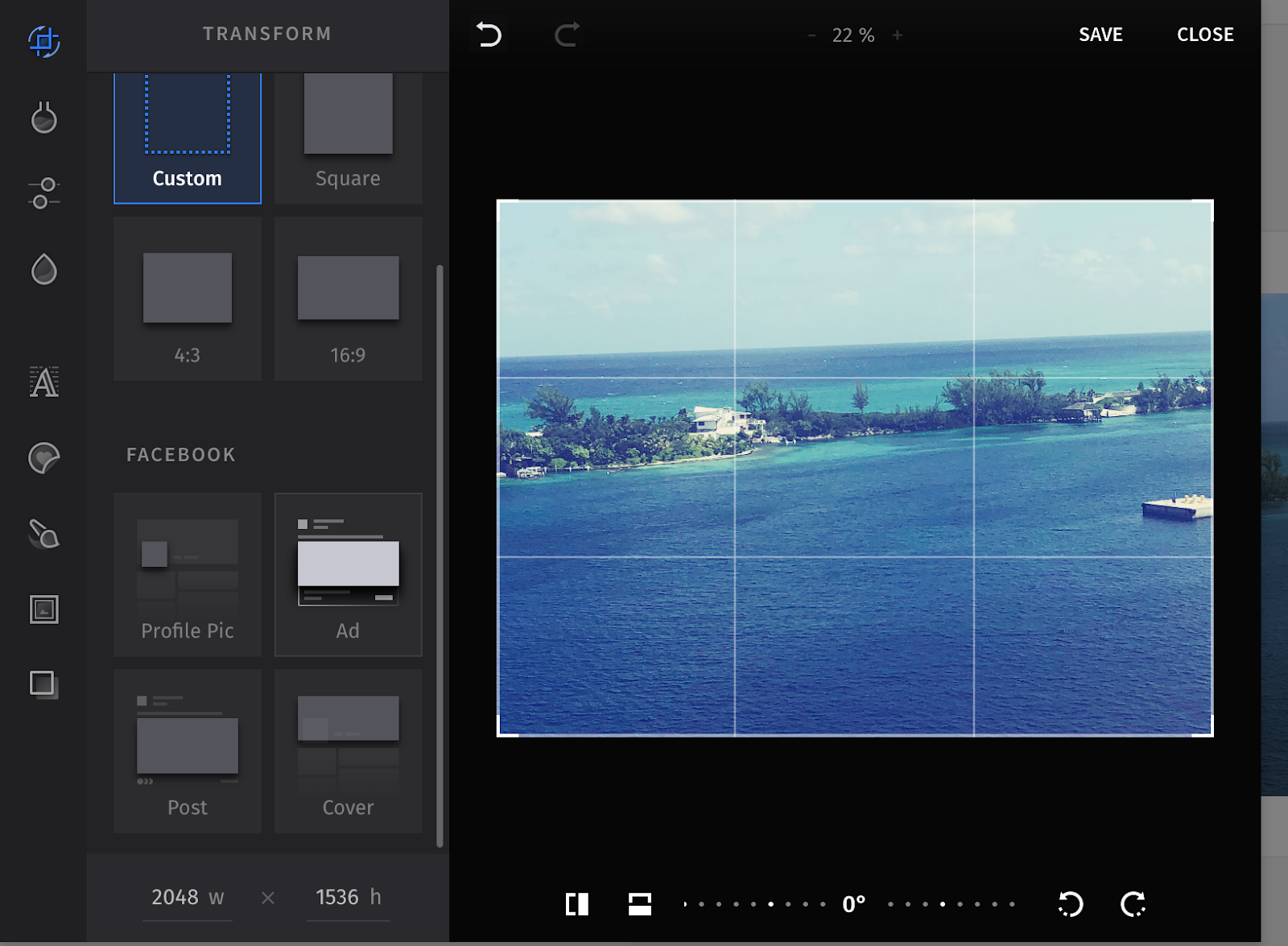This screenshot has width=1288, height=946.
Task: Select the Transform crop tool icon
Action: point(44,41)
